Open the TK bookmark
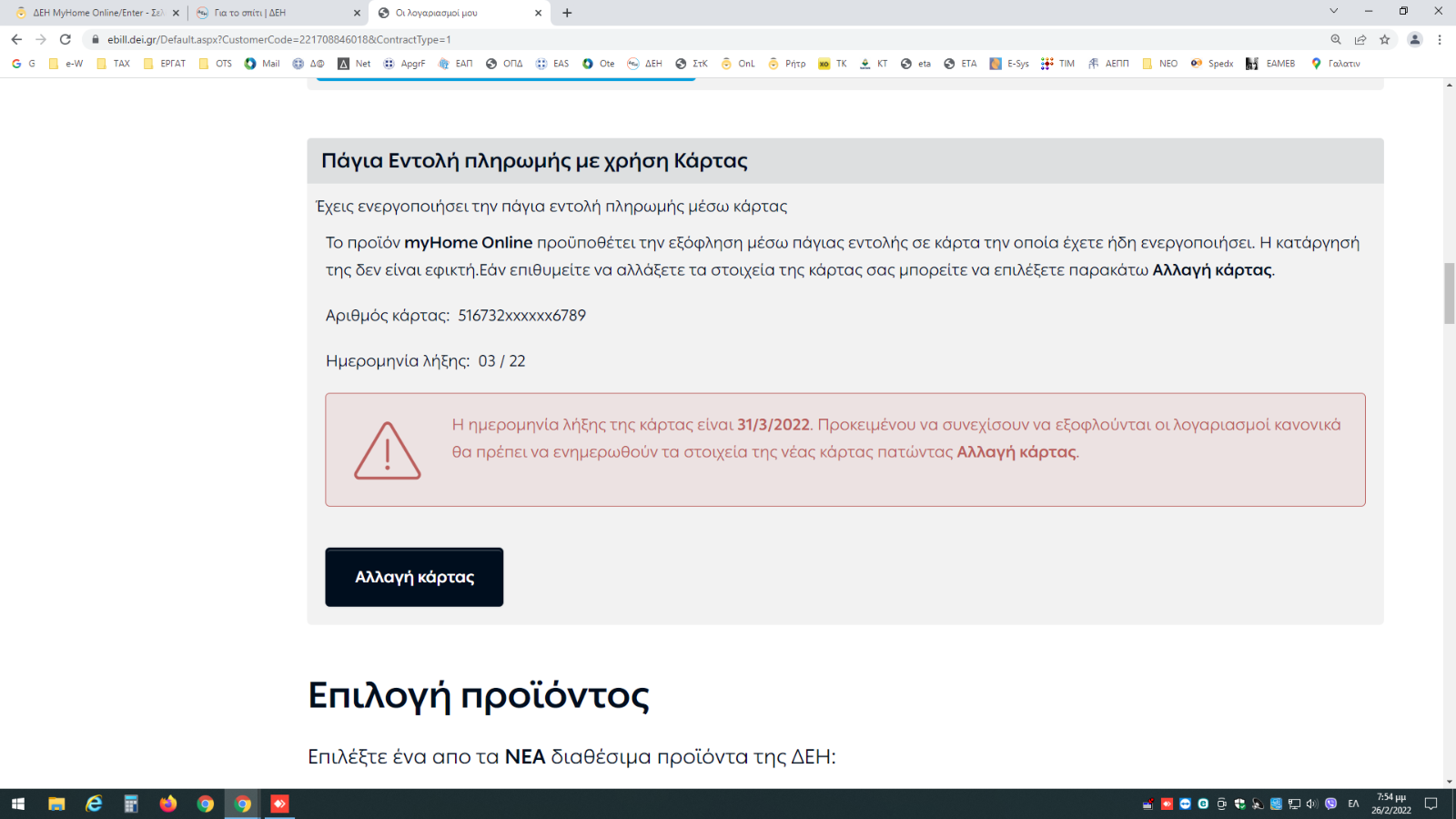 (833, 64)
